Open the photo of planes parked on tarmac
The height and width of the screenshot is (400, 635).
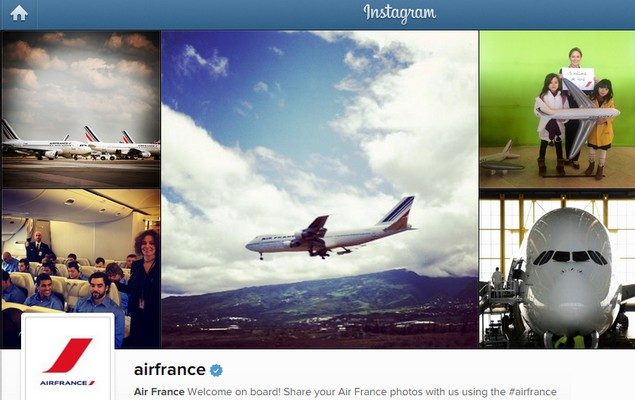[81, 109]
